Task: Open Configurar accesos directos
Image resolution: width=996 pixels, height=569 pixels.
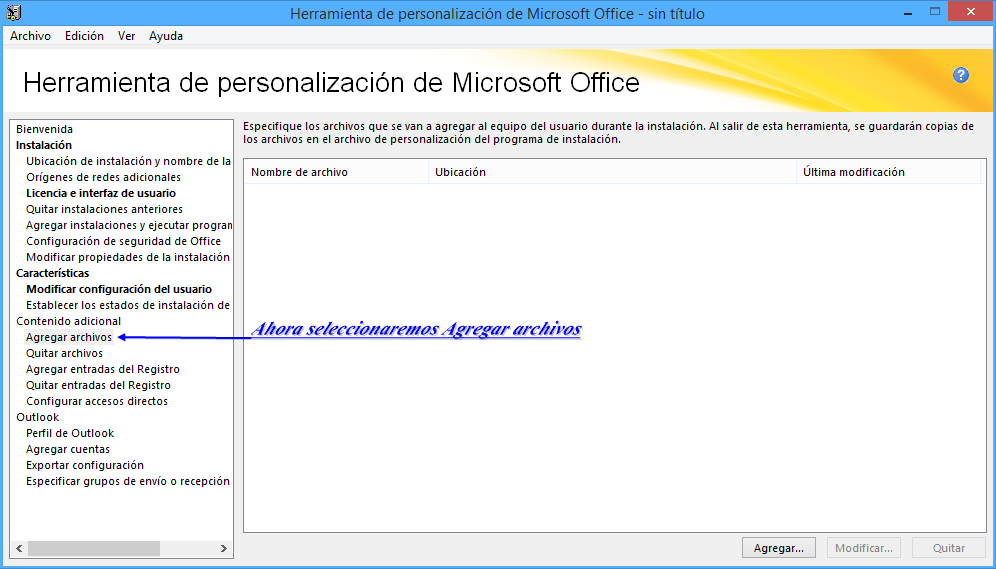Action: pos(97,401)
